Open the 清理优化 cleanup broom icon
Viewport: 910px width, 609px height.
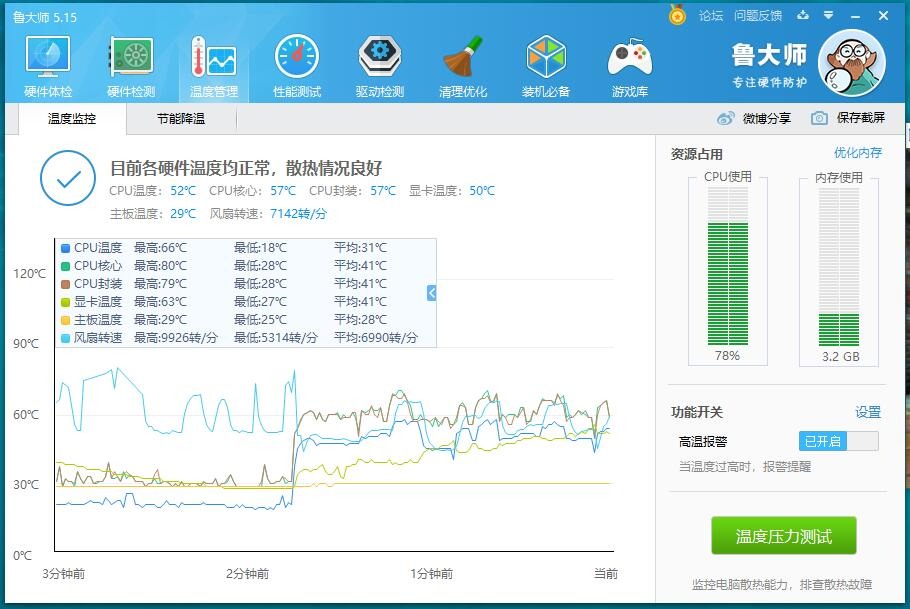463,57
